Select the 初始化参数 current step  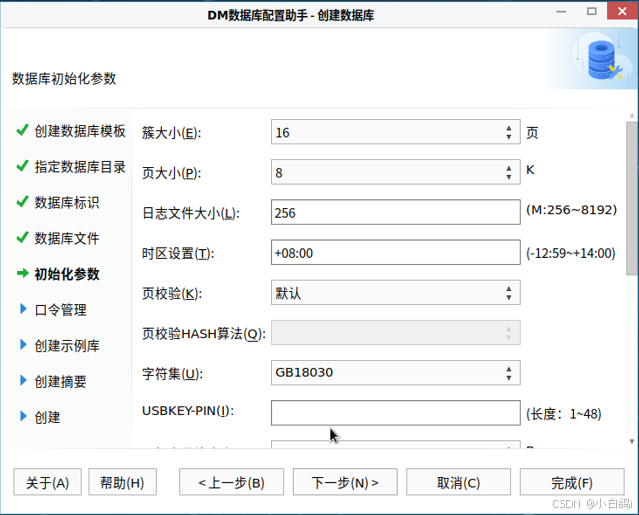(x=67, y=274)
